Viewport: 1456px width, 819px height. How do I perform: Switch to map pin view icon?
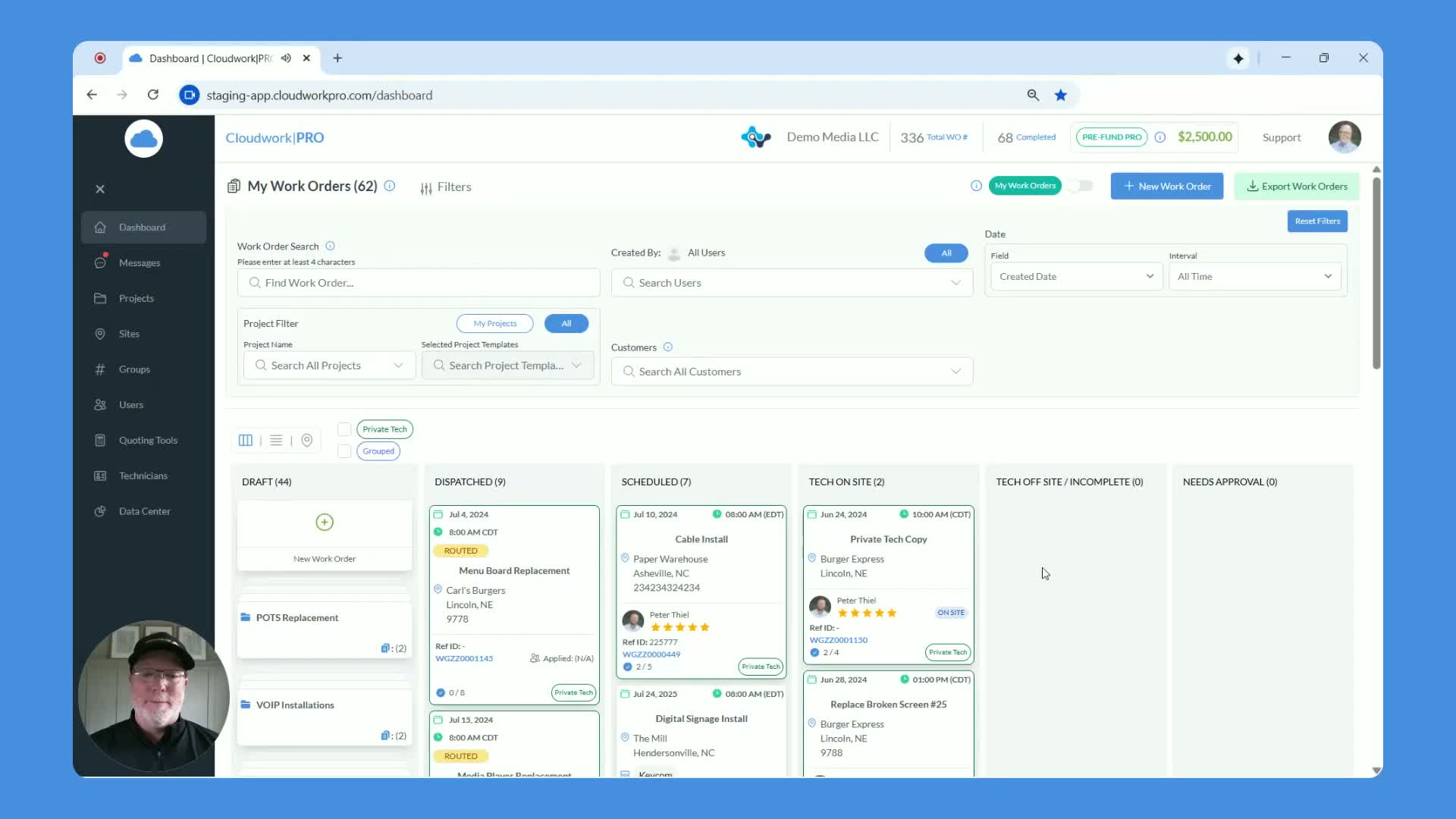click(x=307, y=441)
